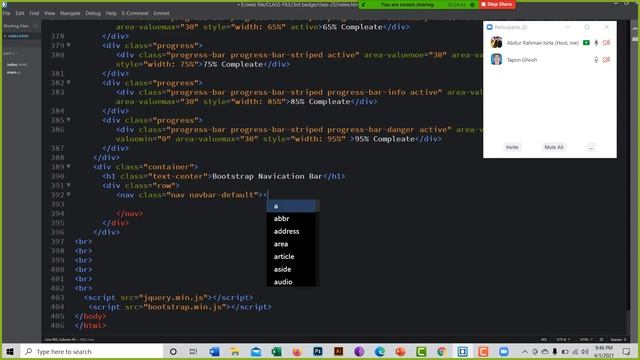
Task: Open the more options button in Participants
Action: [591, 147]
